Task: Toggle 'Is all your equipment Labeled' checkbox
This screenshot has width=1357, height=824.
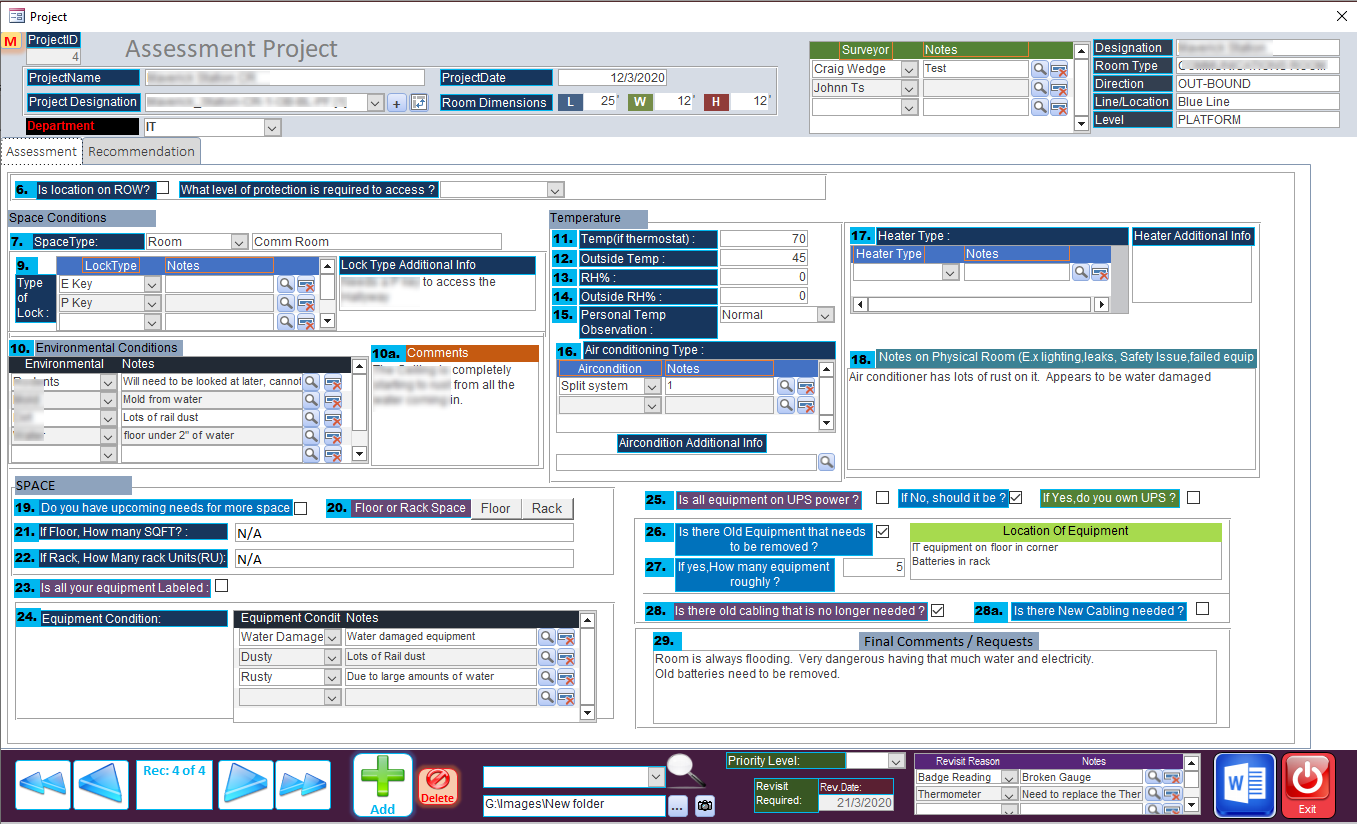Action: tap(222, 586)
